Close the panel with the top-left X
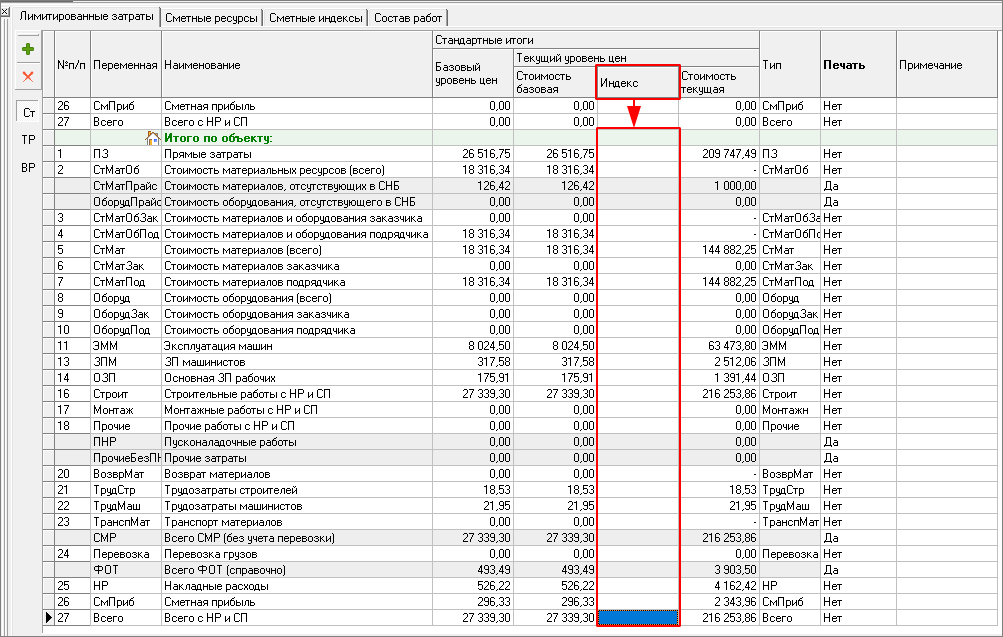The image size is (1003, 637). pyautogui.click(x=5, y=8)
